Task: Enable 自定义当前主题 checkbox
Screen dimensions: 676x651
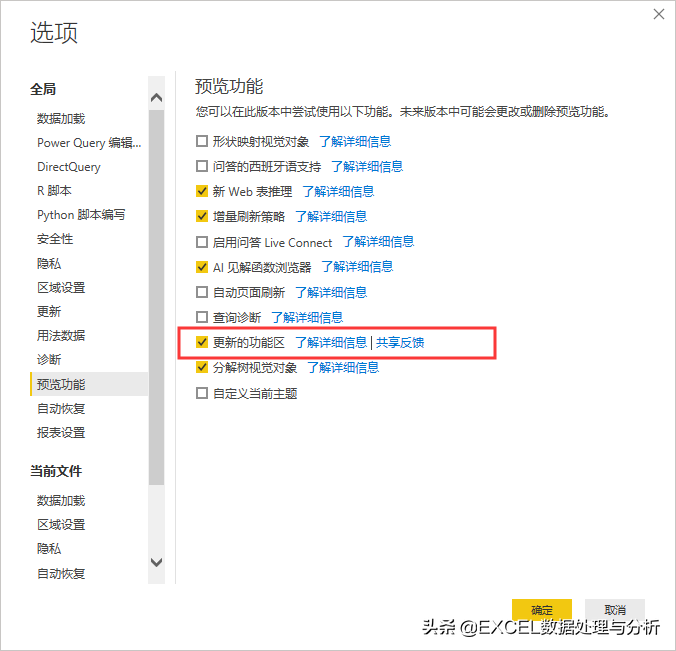Action: 202,393
